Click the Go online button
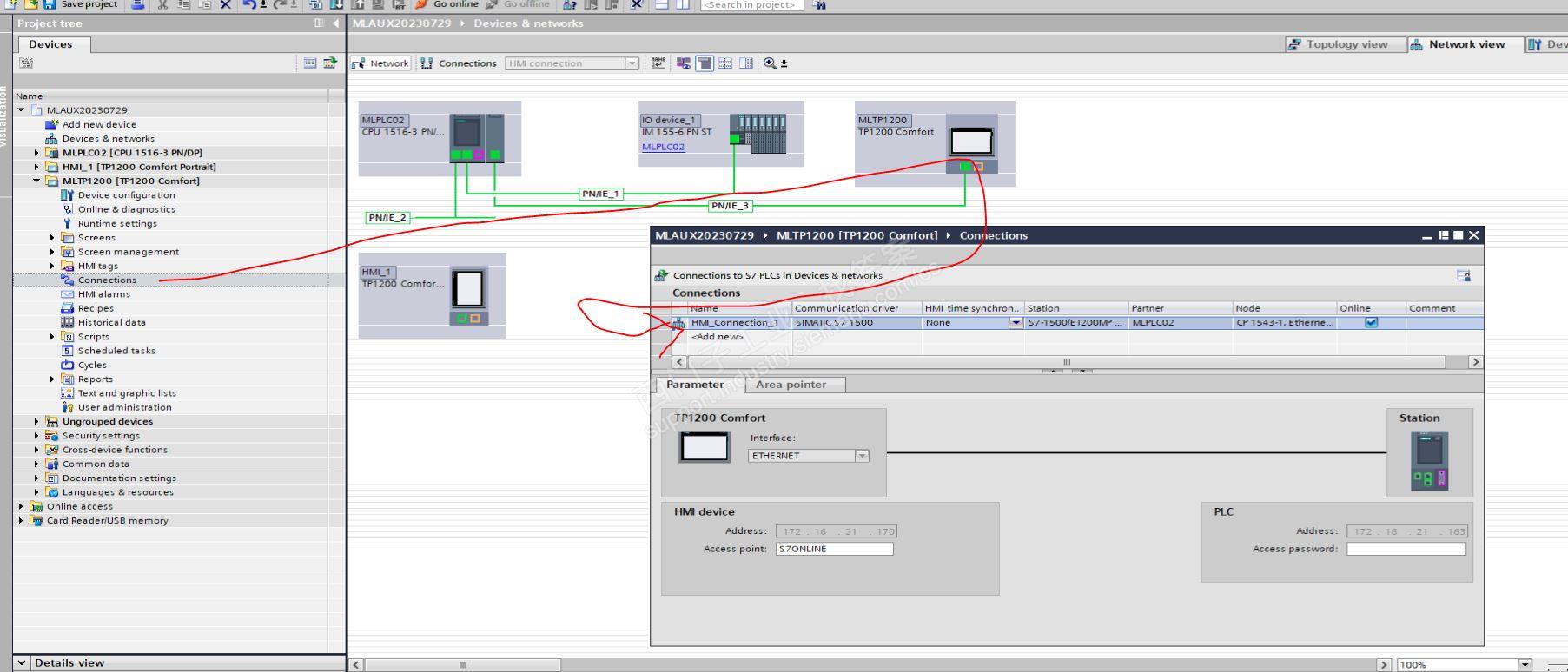Screen dimensions: 1568x672 point(447,4)
